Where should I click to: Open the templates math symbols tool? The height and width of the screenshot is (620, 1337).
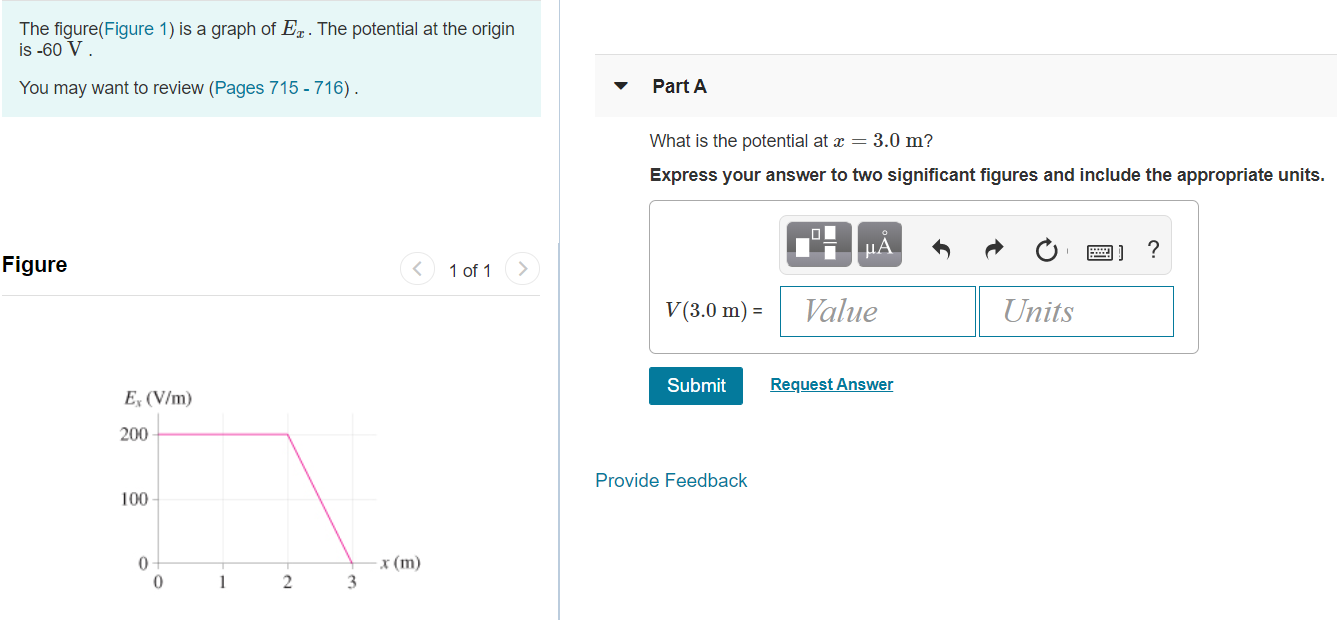pyautogui.click(x=819, y=245)
